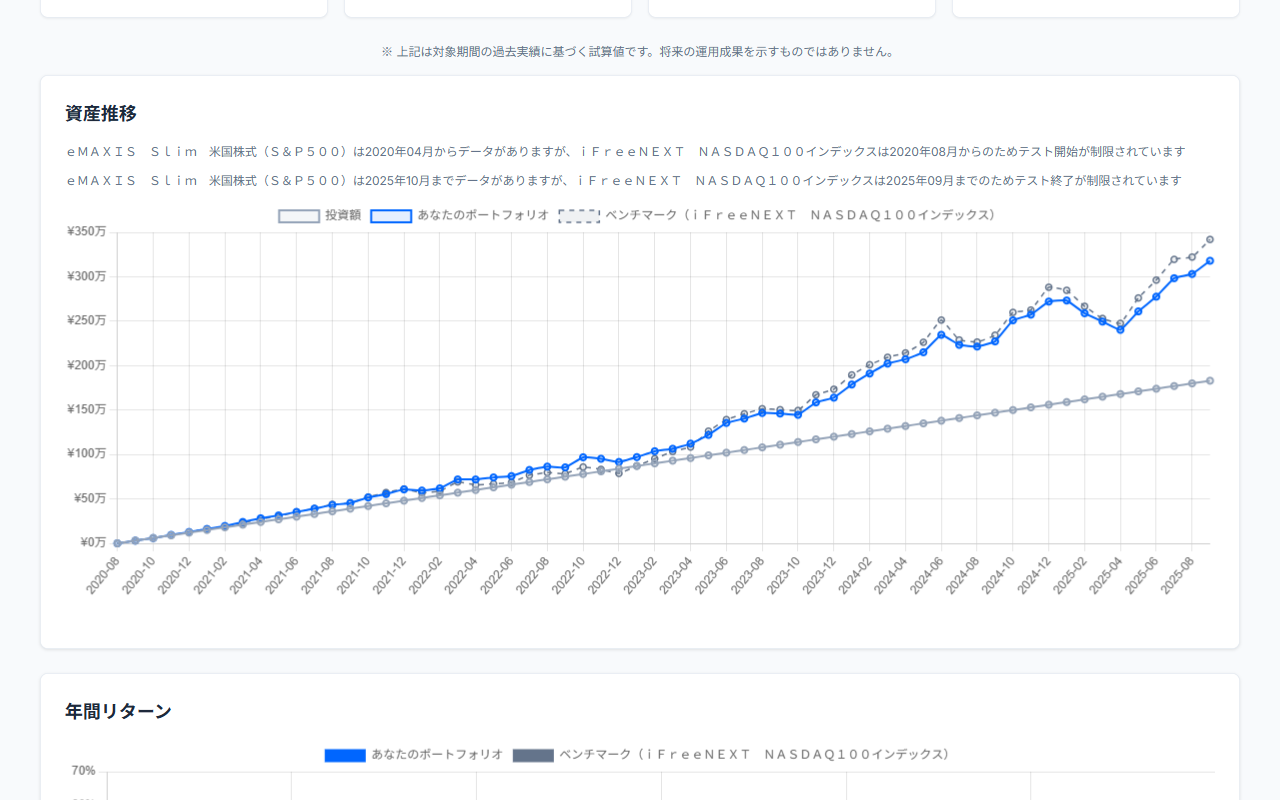The width and height of the screenshot is (1280, 800).
Task: Click the first data point at 2020-08
Action: (x=117, y=541)
